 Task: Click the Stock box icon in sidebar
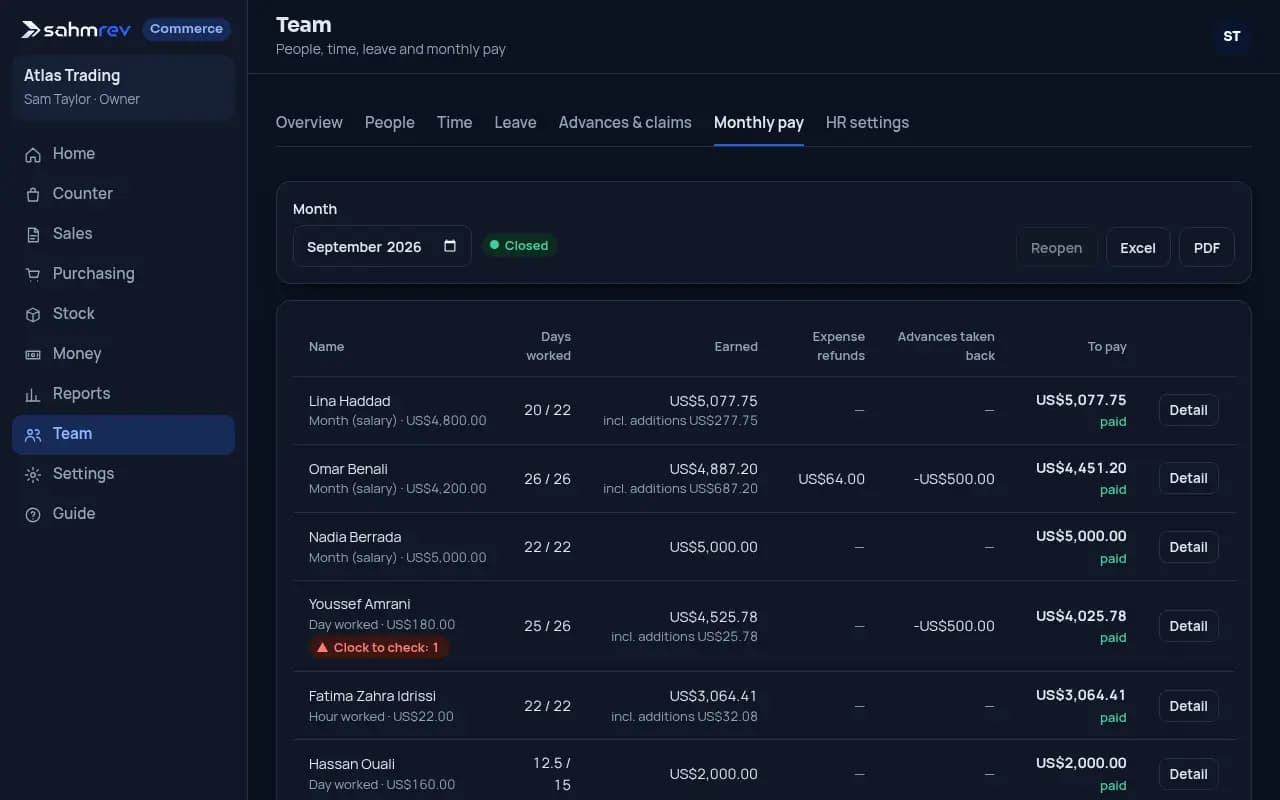click(33, 314)
